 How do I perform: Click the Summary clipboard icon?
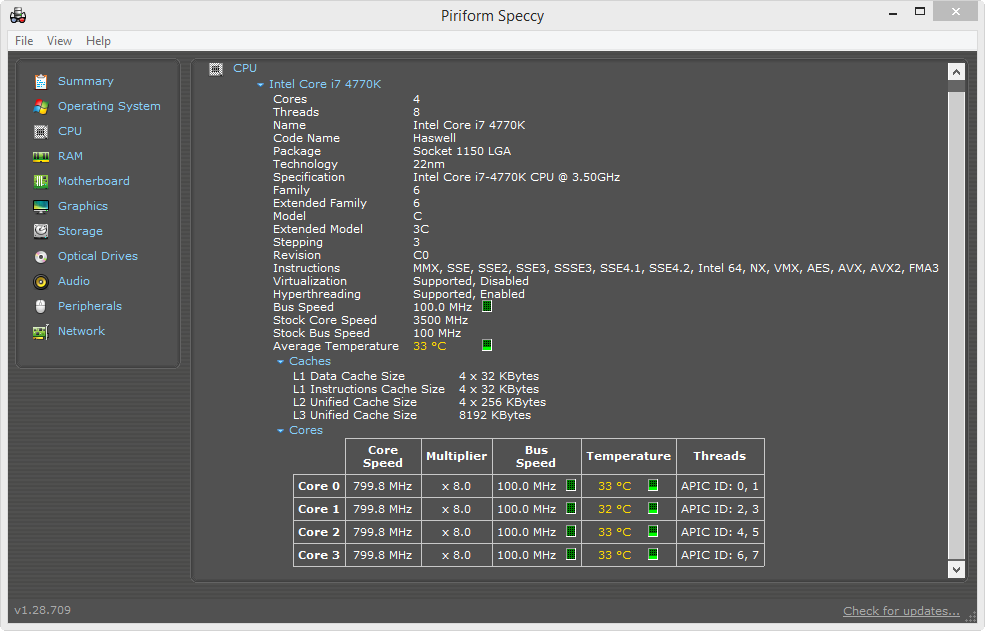click(41, 82)
